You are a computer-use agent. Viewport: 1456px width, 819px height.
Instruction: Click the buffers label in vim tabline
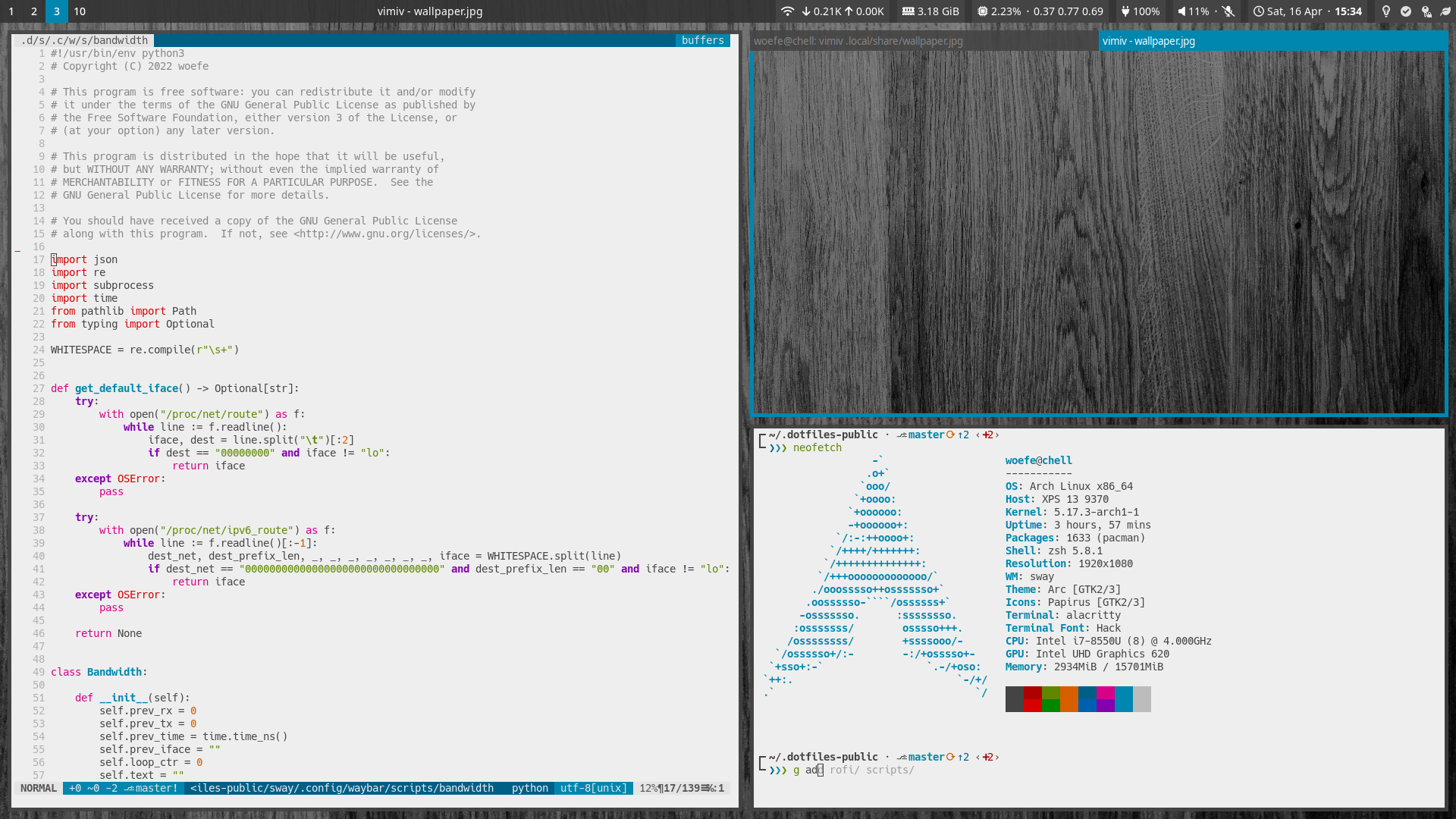(702, 40)
